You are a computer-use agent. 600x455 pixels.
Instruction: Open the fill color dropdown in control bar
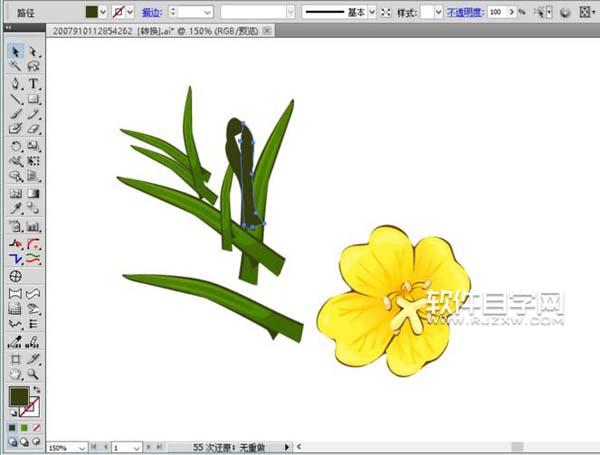(x=103, y=12)
